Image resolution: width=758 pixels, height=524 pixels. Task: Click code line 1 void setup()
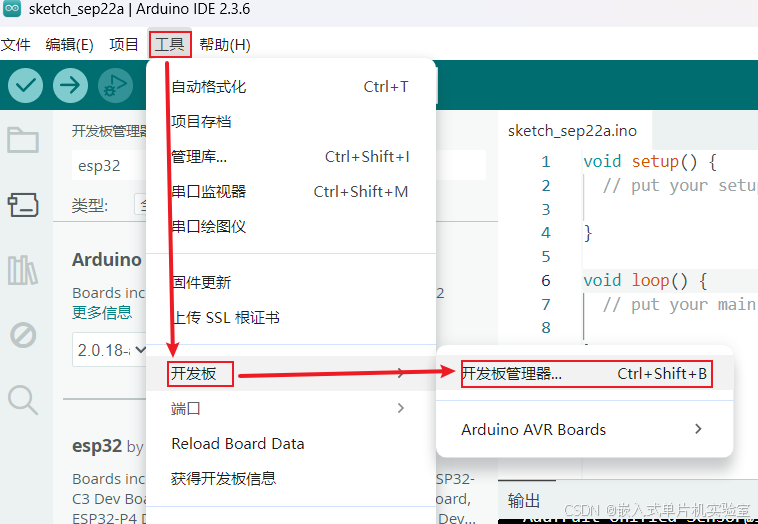point(650,161)
